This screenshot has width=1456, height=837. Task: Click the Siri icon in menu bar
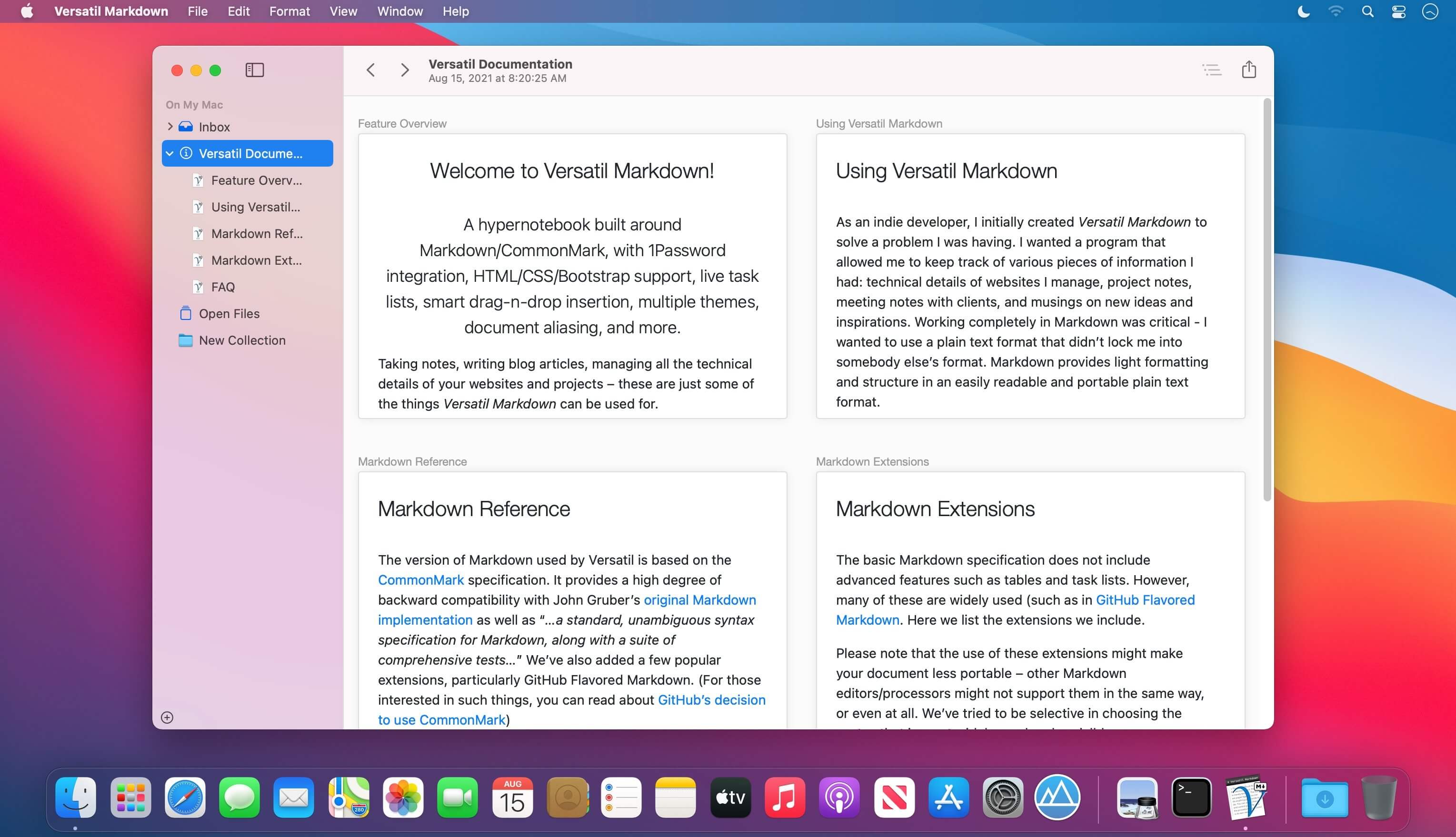1430,11
